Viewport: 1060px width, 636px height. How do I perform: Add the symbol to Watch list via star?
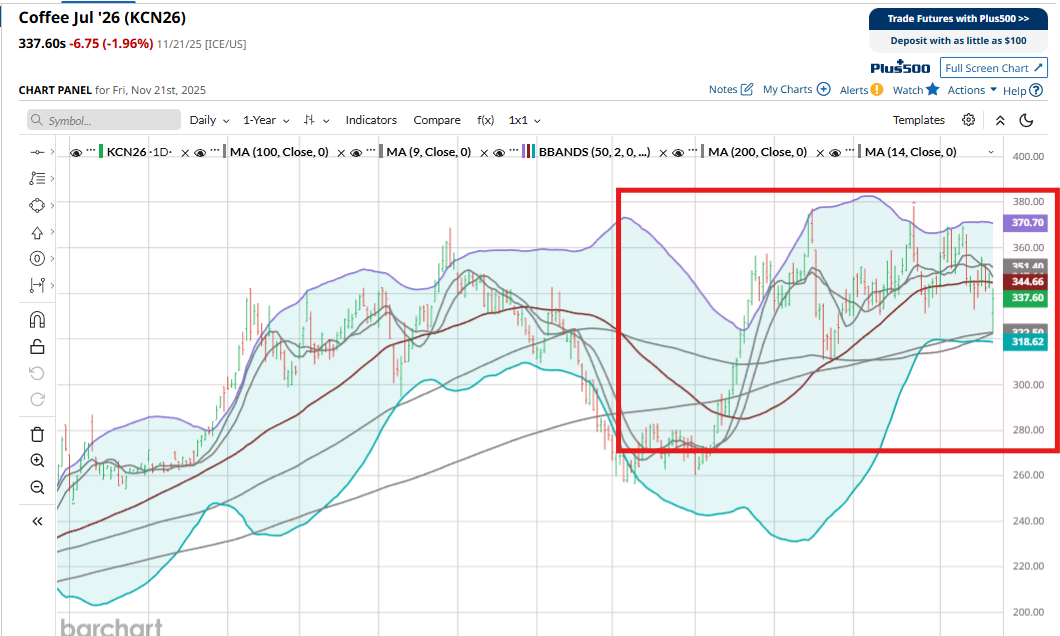pos(932,90)
